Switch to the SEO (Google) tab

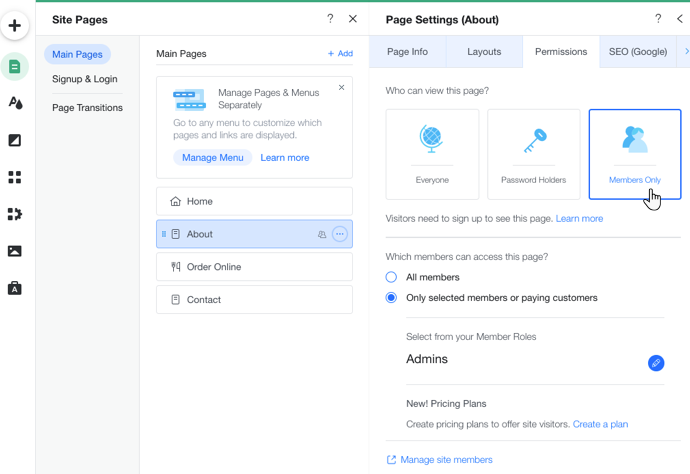pyautogui.click(x=637, y=52)
